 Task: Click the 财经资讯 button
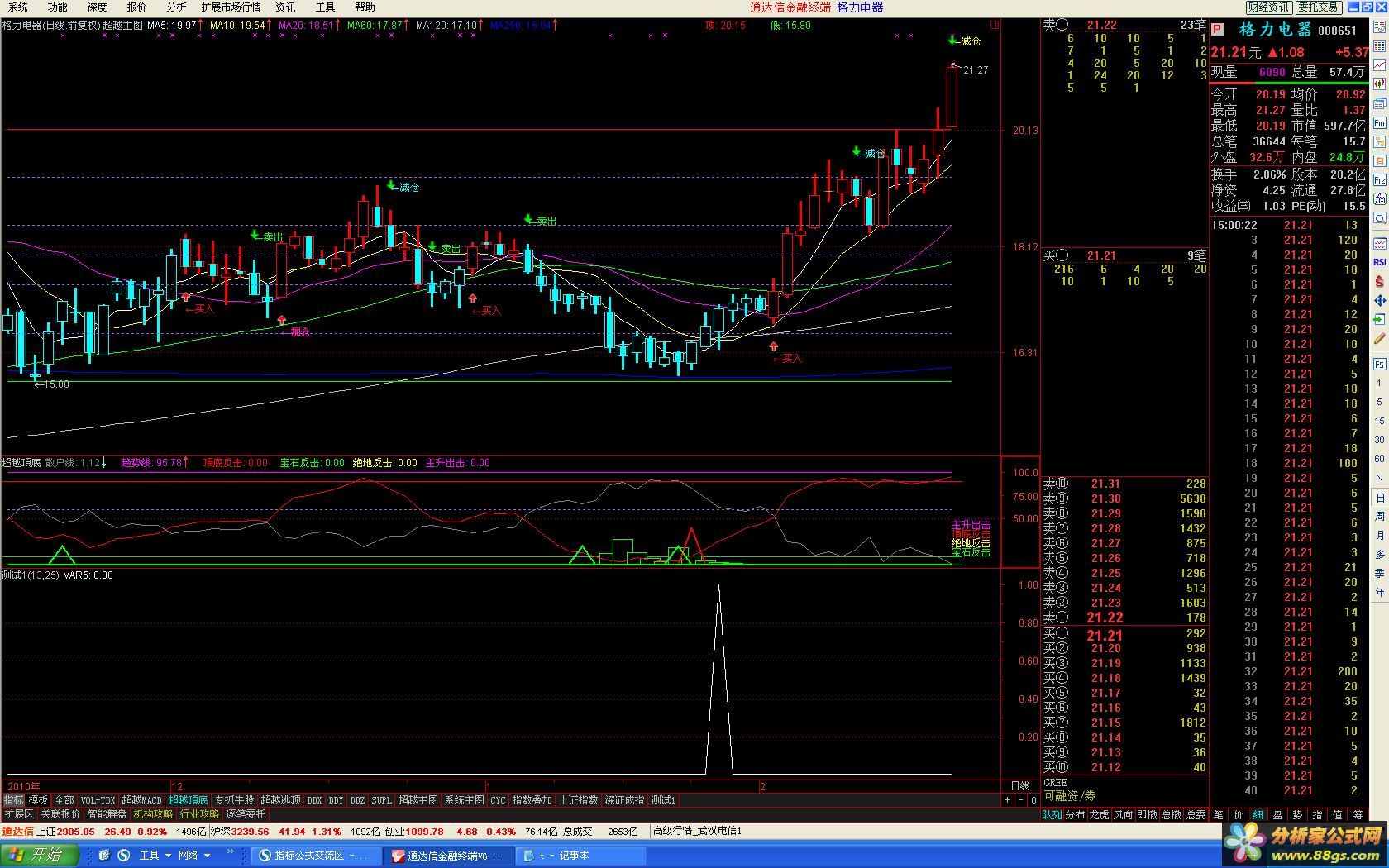pos(1268,7)
